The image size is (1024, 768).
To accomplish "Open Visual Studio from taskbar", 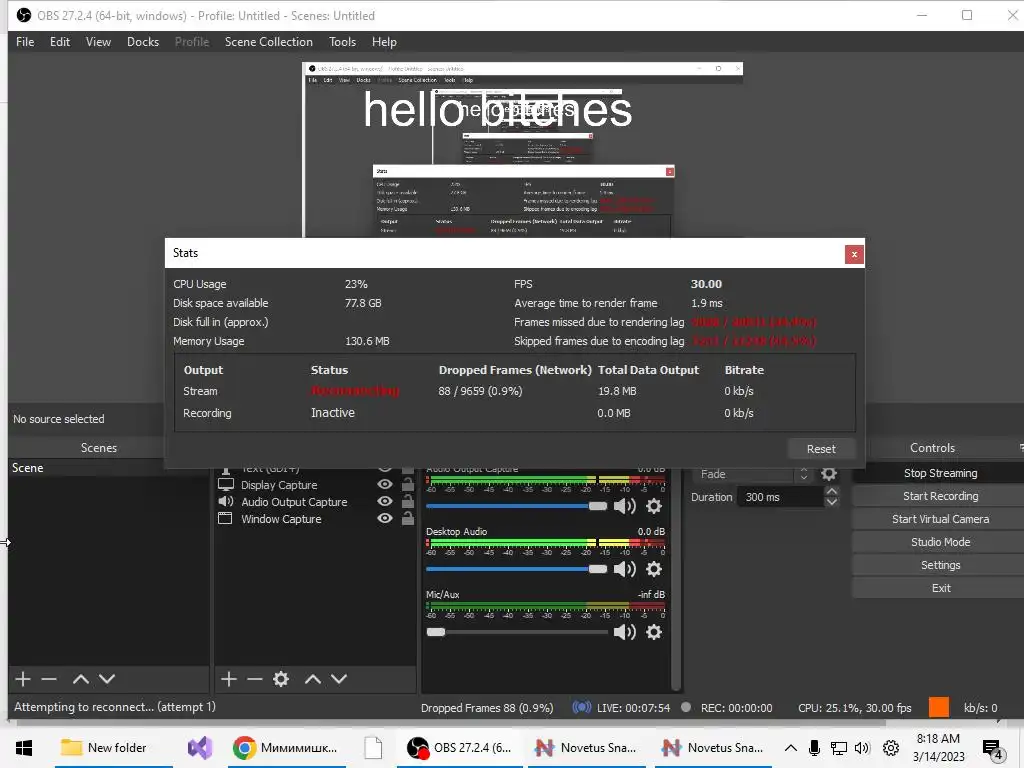I will (200, 748).
